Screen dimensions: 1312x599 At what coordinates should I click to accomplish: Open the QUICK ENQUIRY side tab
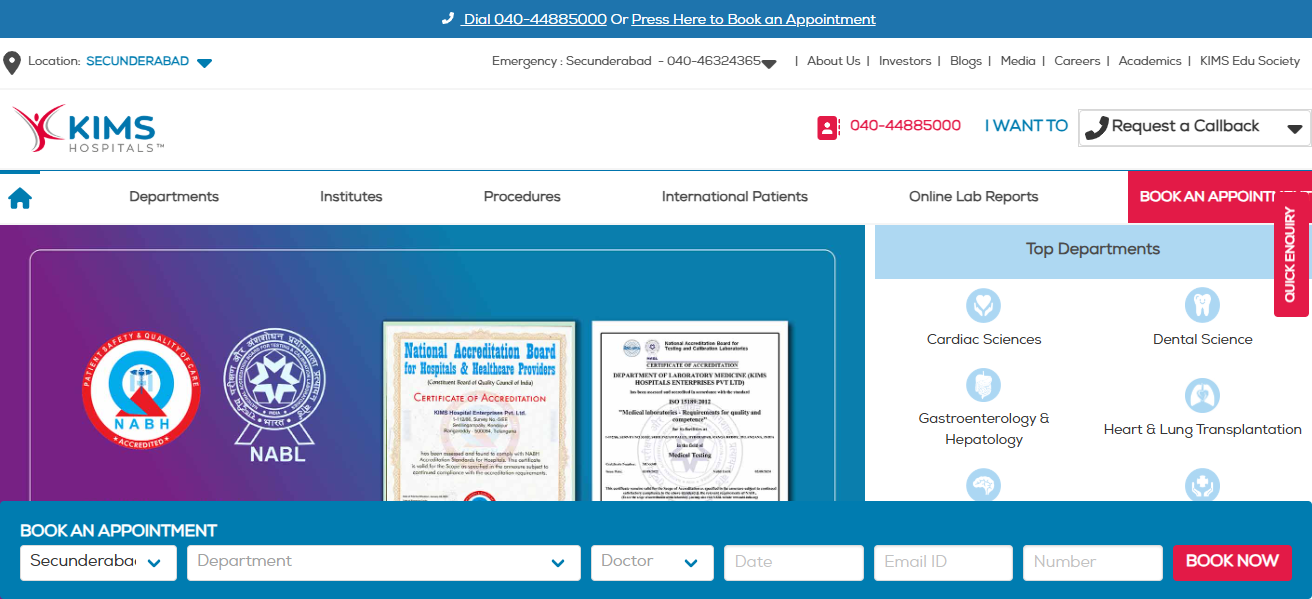(x=1291, y=255)
